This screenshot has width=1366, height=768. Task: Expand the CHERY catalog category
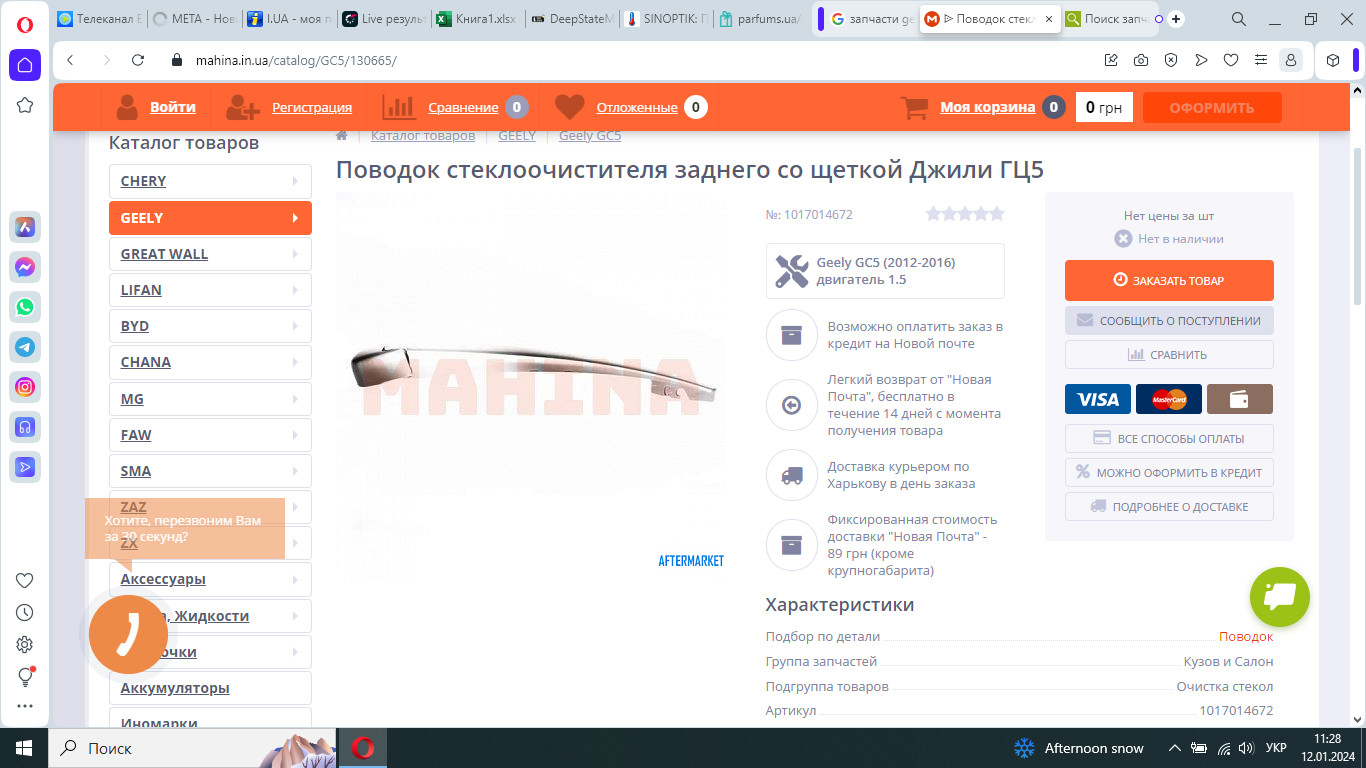210,181
